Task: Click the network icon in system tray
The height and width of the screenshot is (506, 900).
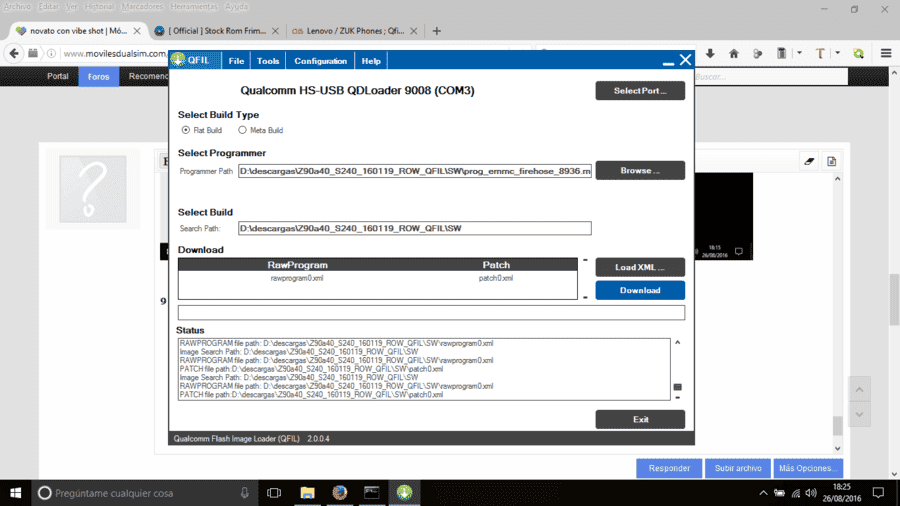Action: [796, 493]
